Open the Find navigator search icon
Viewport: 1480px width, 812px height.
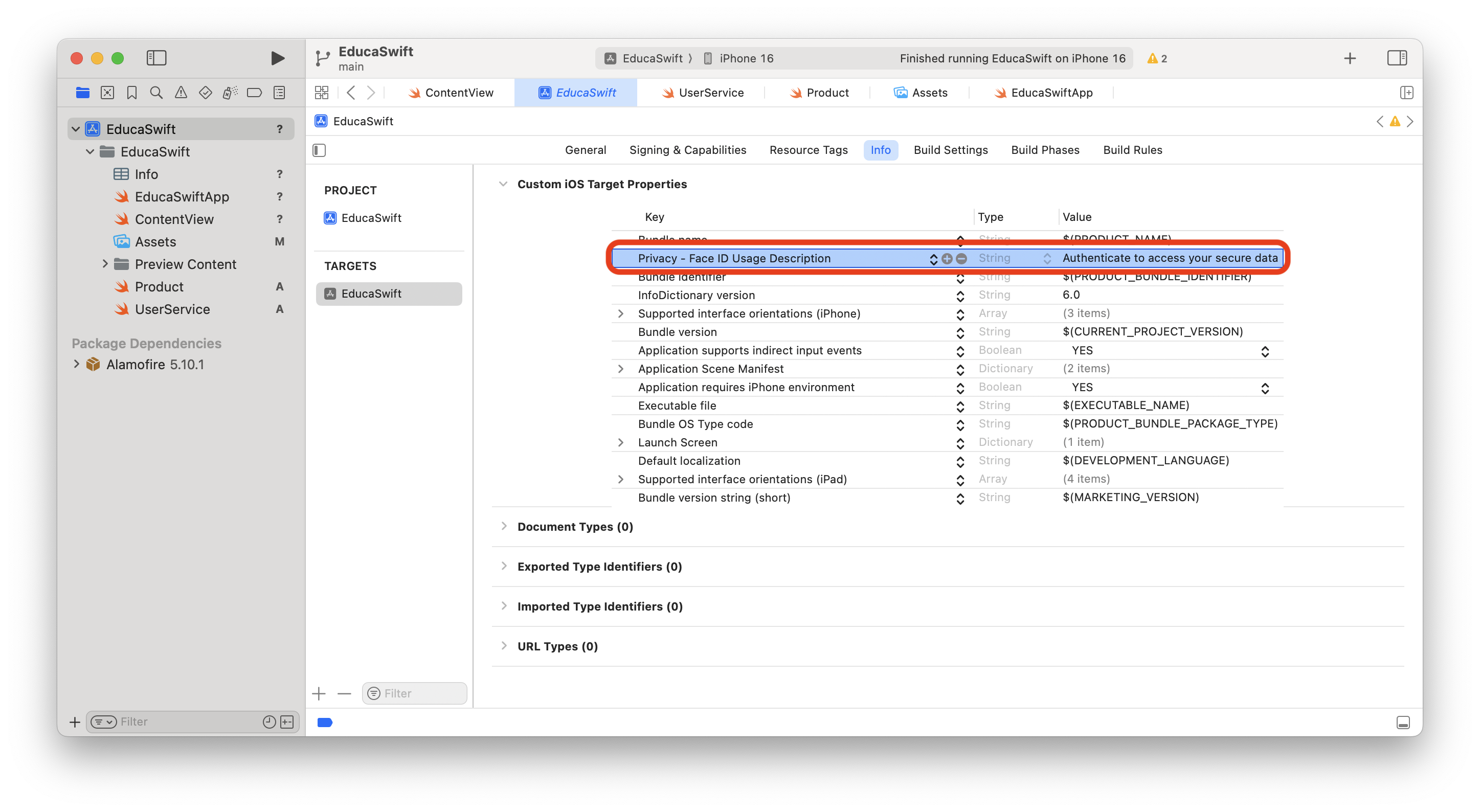click(156, 93)
